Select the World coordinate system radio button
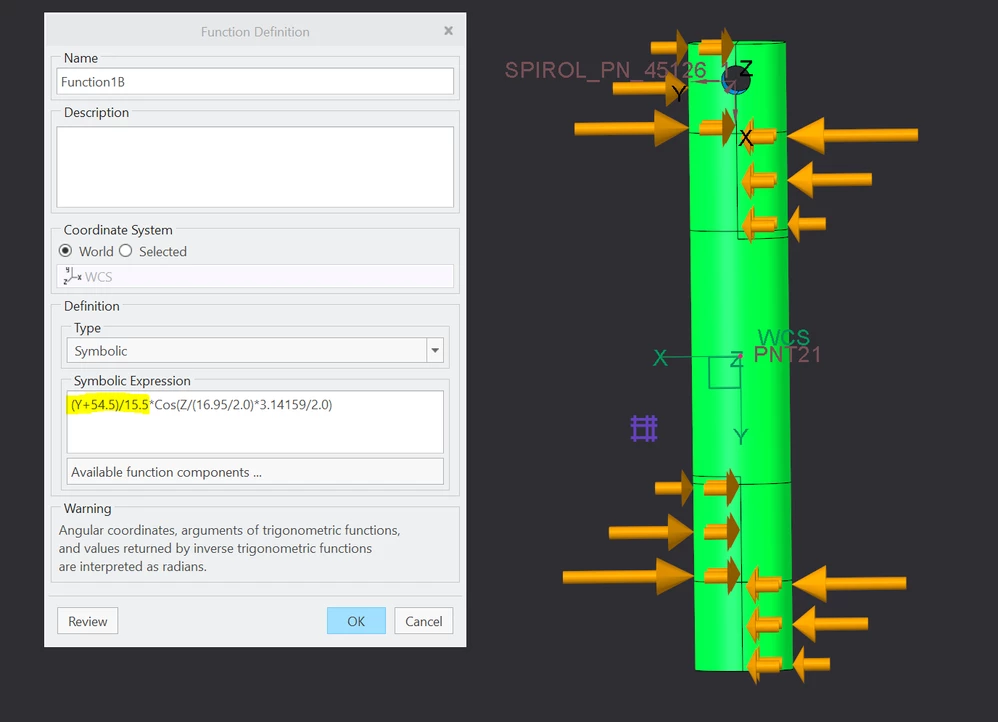 [64, 251]
